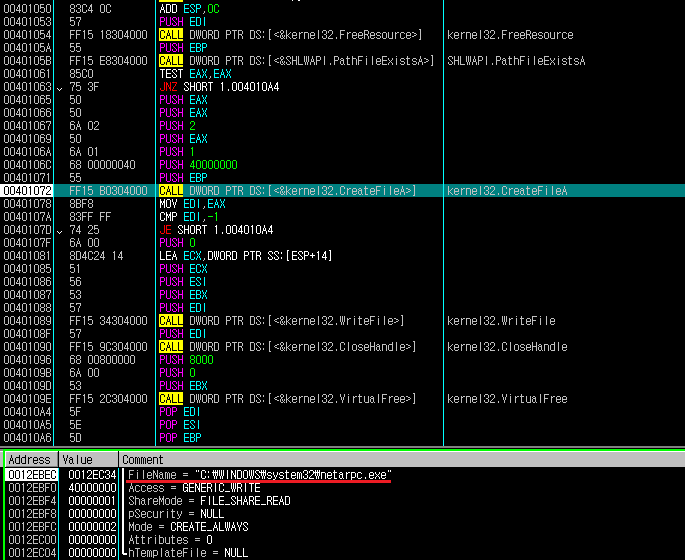This screenshot has width=685, height=560.
Task: Click the kernel32.CloseHandle comment text
Action: (507, 347)
